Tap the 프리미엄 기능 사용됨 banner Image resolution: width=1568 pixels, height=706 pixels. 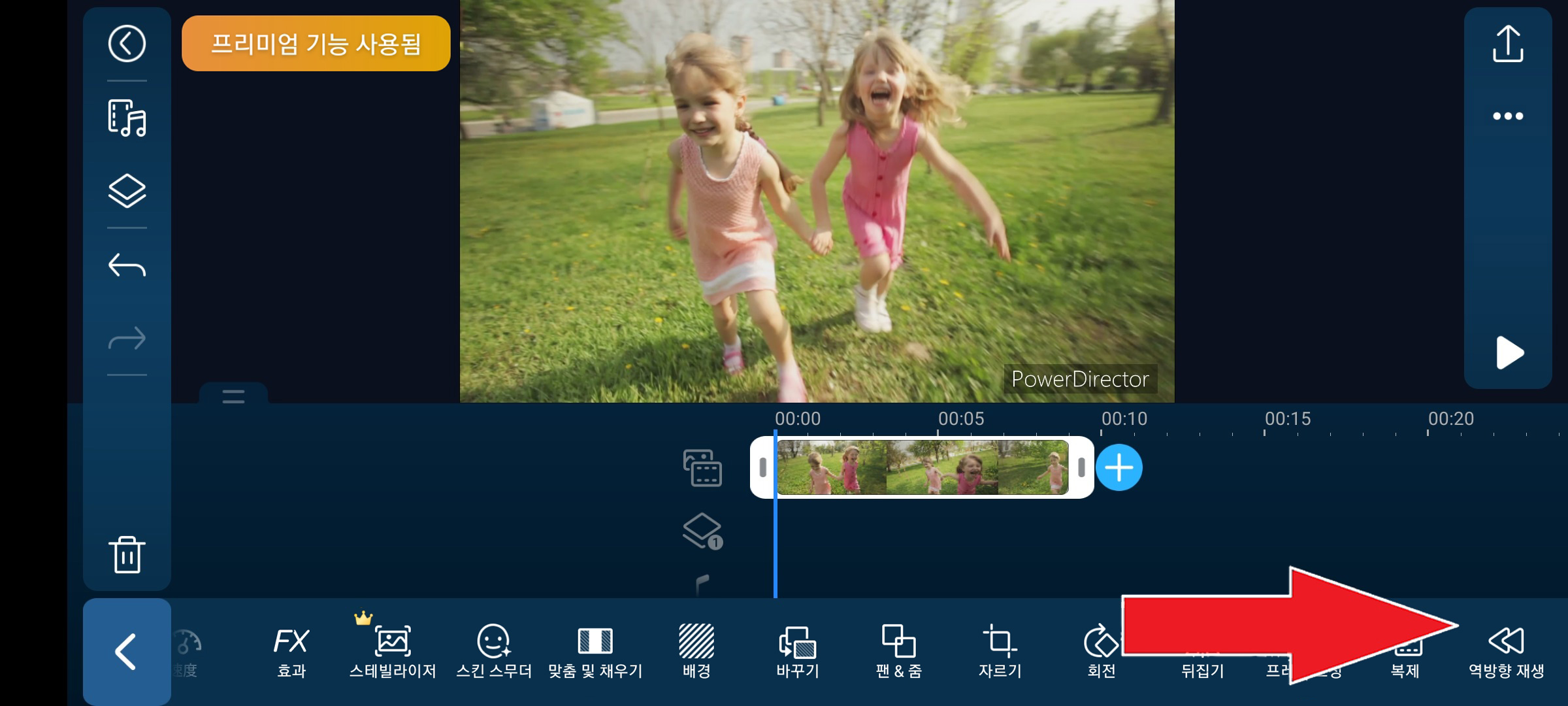(316, 44)
